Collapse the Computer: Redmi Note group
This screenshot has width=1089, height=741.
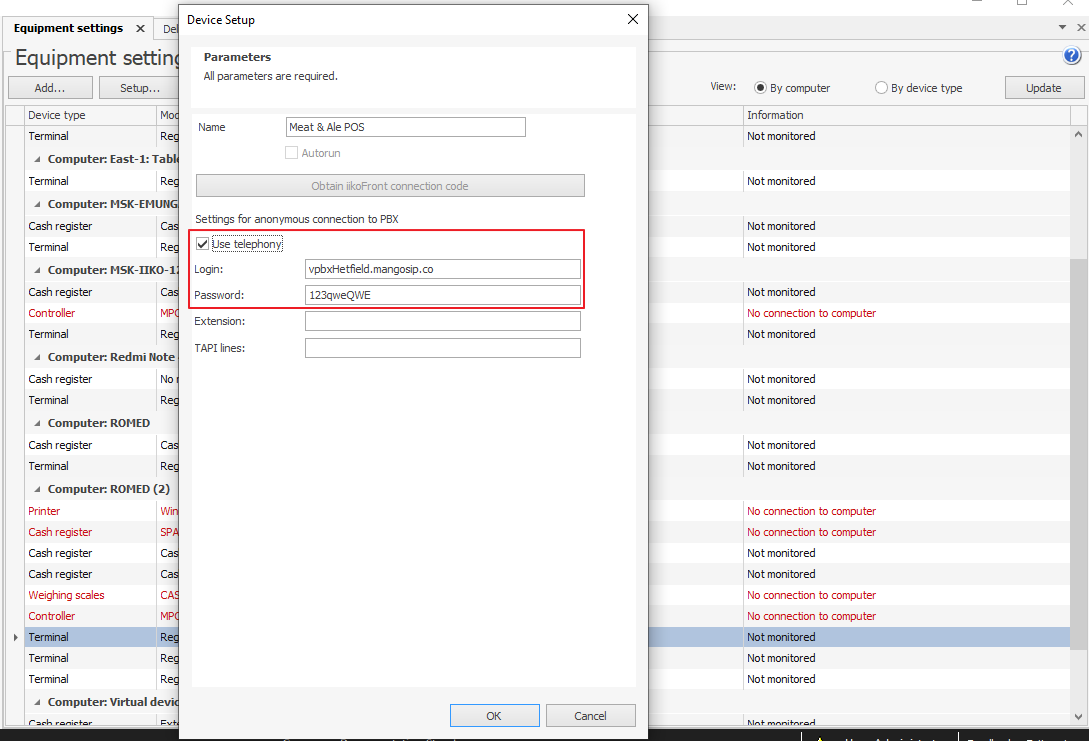pos(38,358)
